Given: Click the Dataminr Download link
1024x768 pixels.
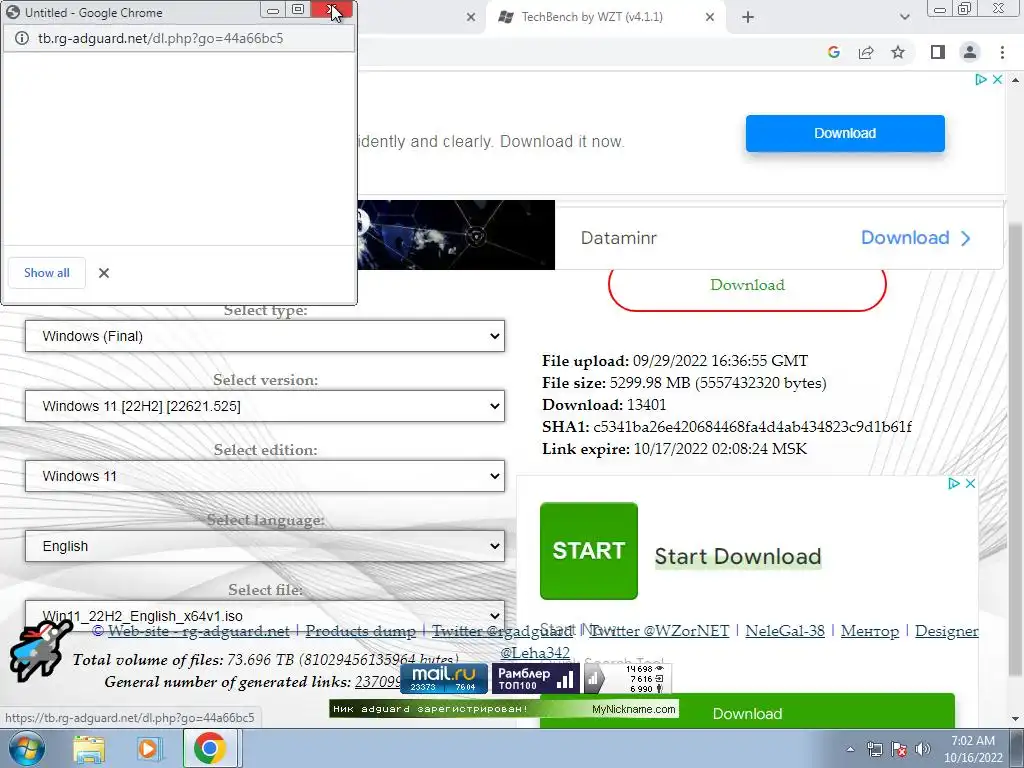Looking at the screenshot, I should [916, 238].
